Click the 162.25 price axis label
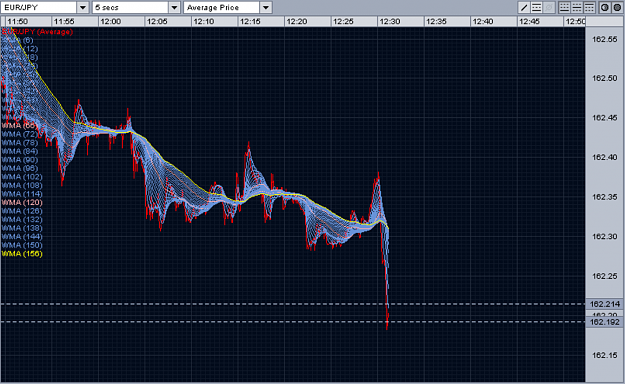The width and height of the screenshot is (625, 384). click(x=605, y=276)
